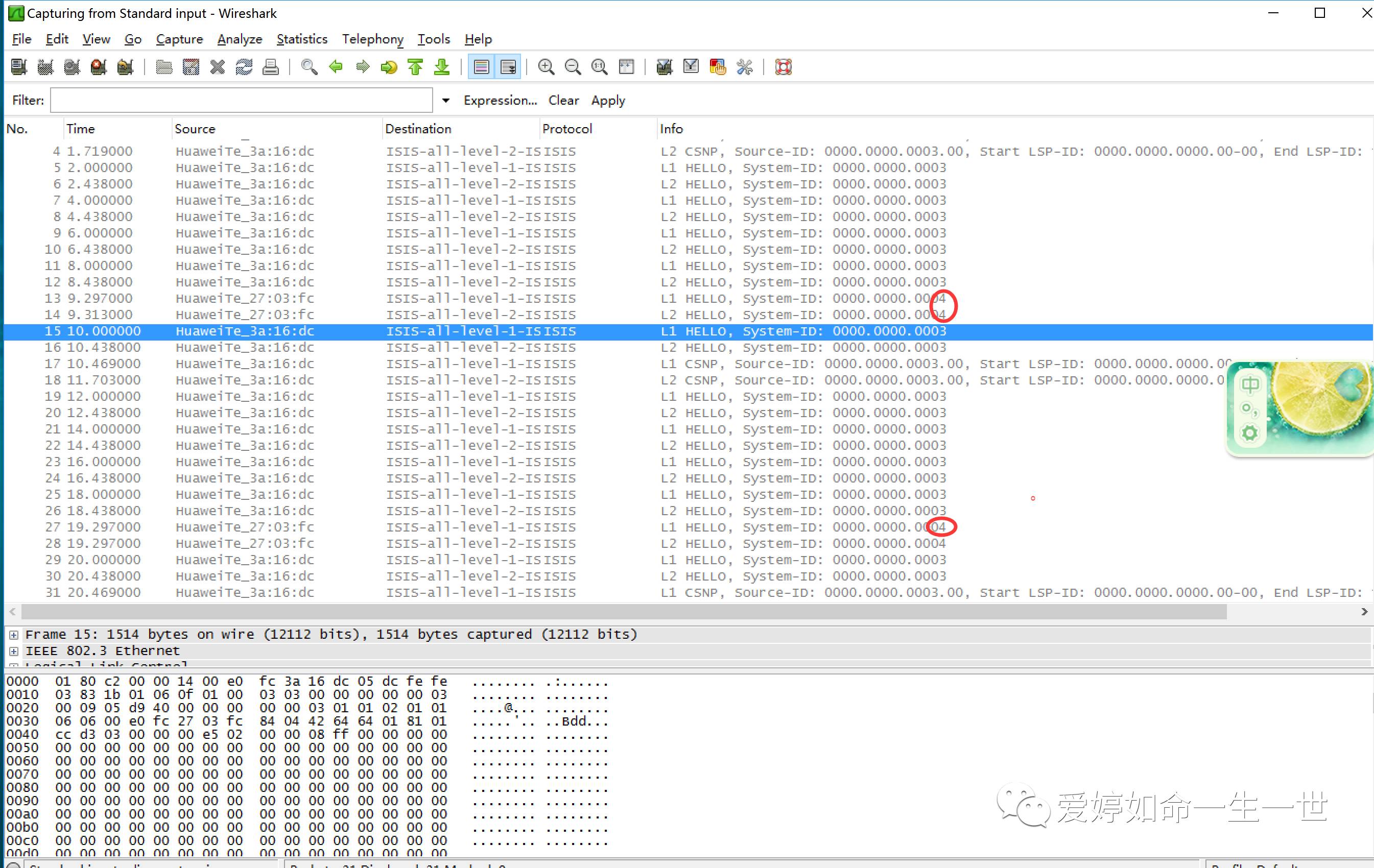Viewport: 1374px width, 868px height.
Task: Open the filter history dropdown arrow
Action: (x=445, y=101)
